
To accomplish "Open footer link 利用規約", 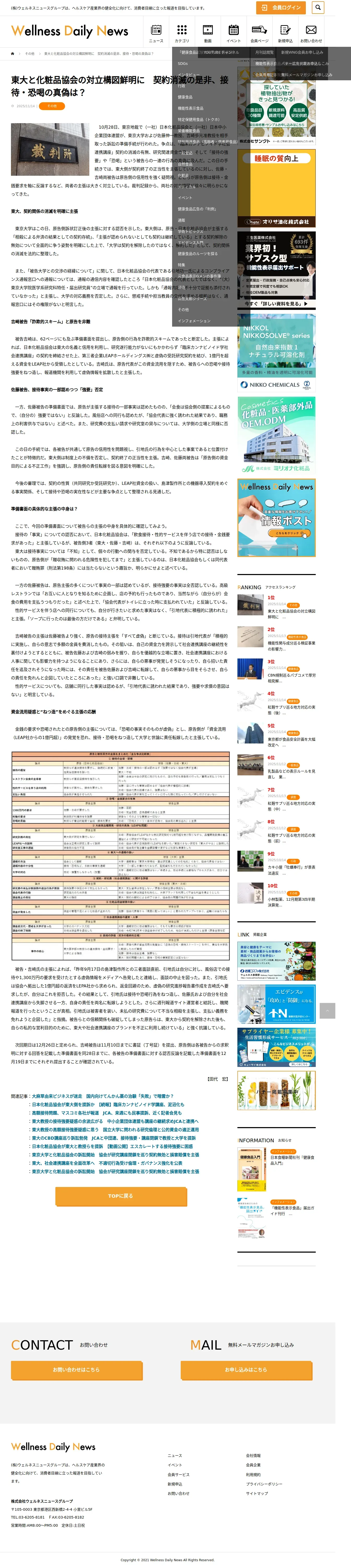I will pos(253,1474).
